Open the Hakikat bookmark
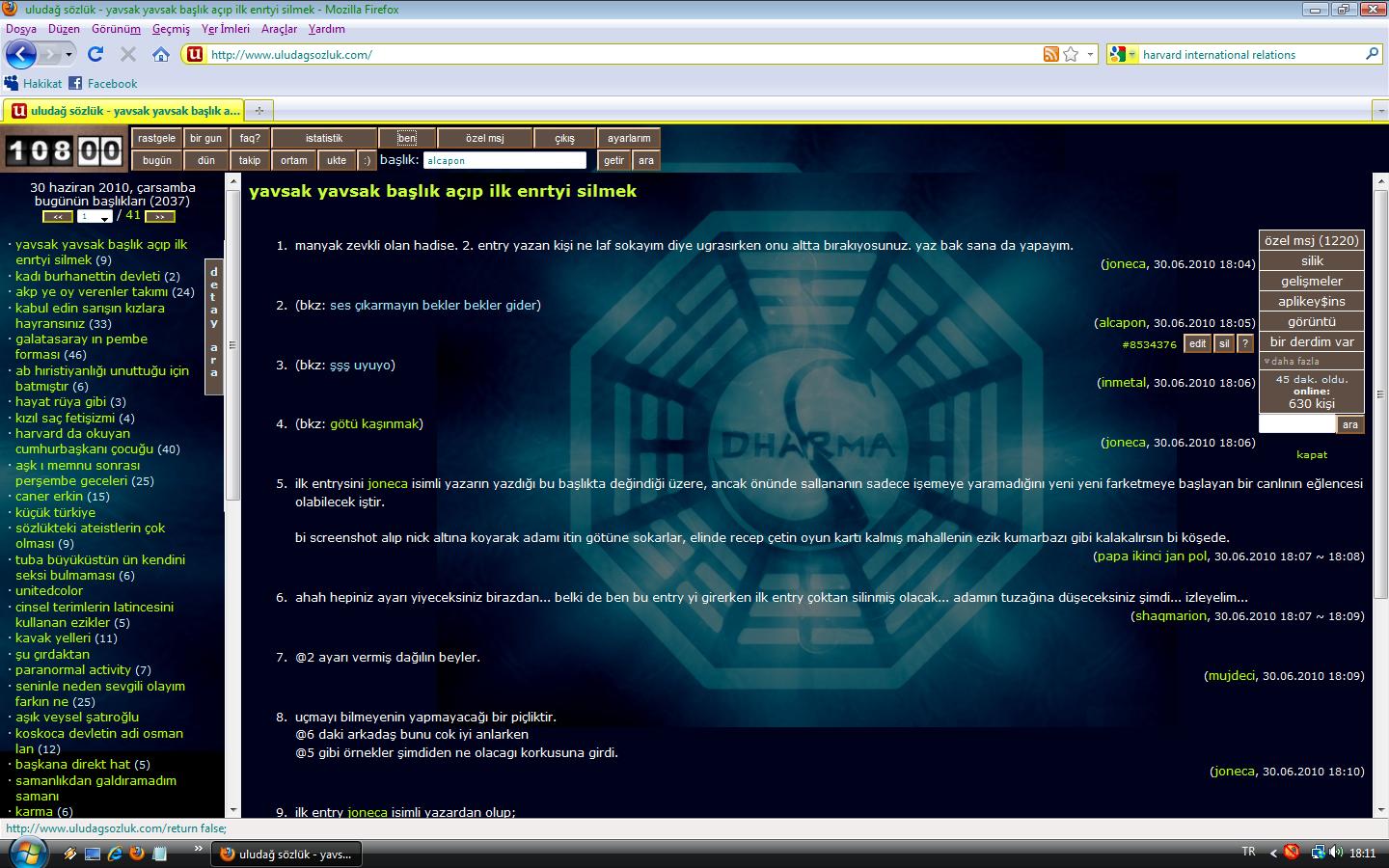The height and width of the screenshot is (868, 1389). [x=33, y=84]
